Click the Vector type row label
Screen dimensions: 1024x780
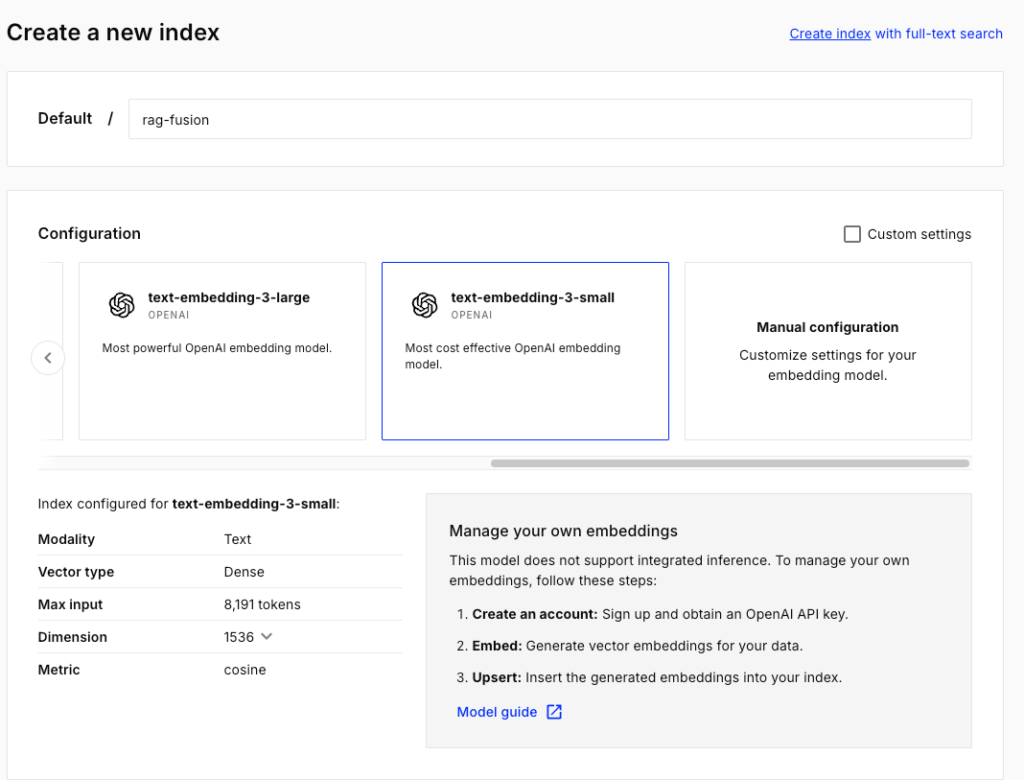tap(76, 572)
